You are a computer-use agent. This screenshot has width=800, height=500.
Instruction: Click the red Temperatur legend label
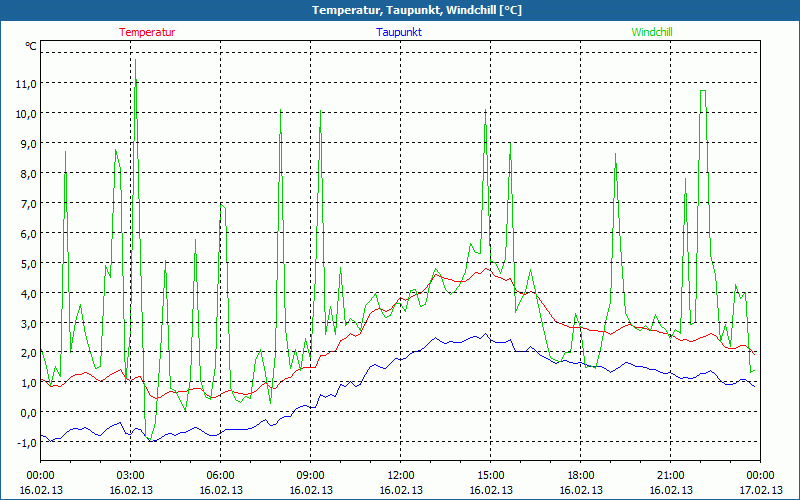147,32
